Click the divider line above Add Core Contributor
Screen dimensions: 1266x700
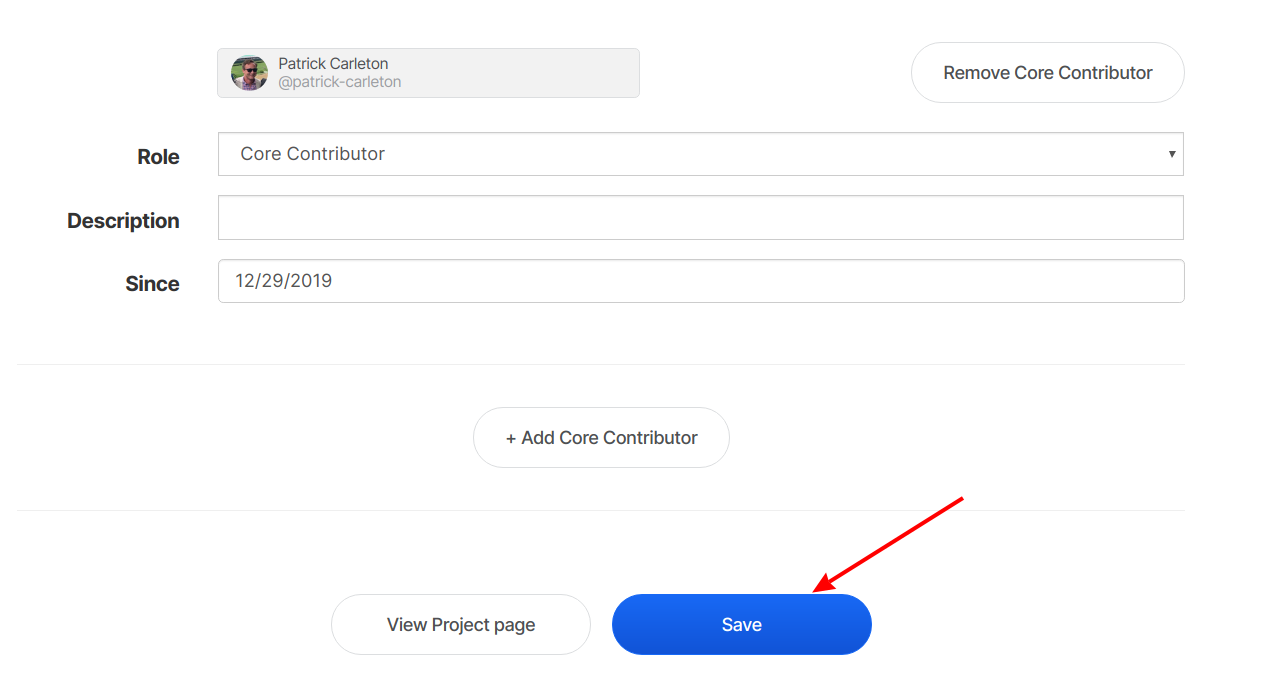tap(600, 364)
